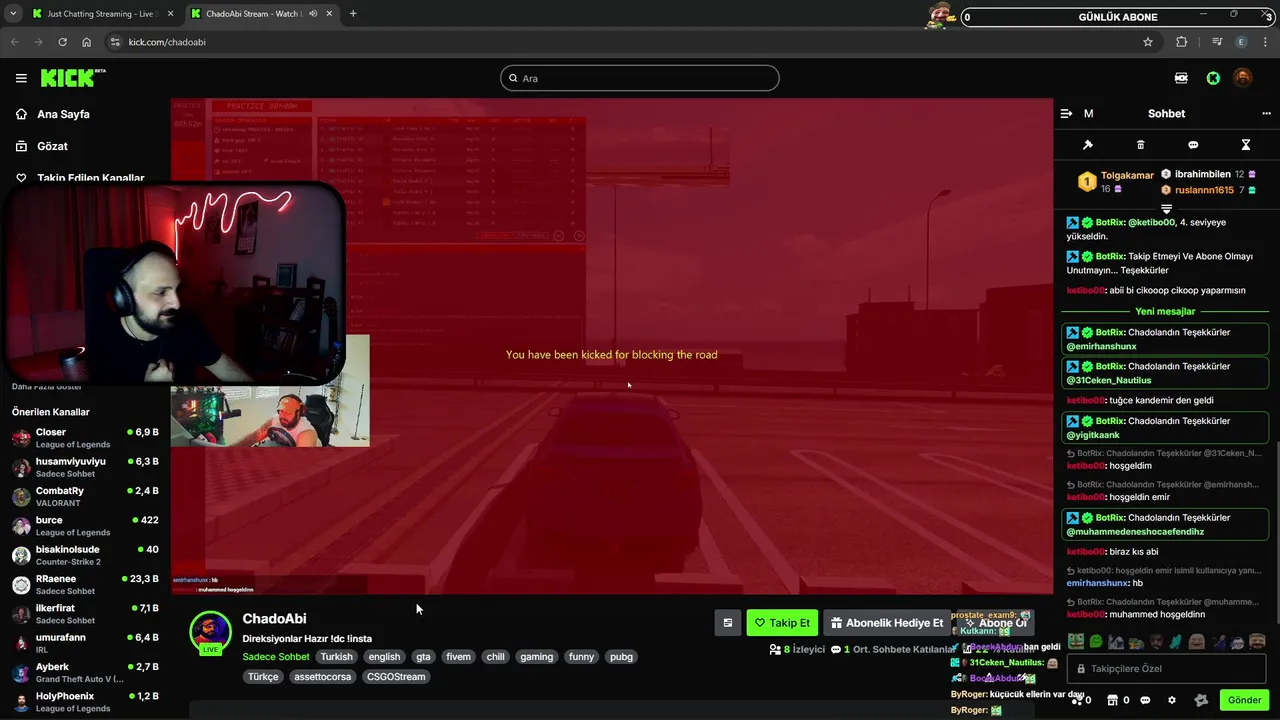
Task: Send message with Gönder button
Action: pos(1244,700)
